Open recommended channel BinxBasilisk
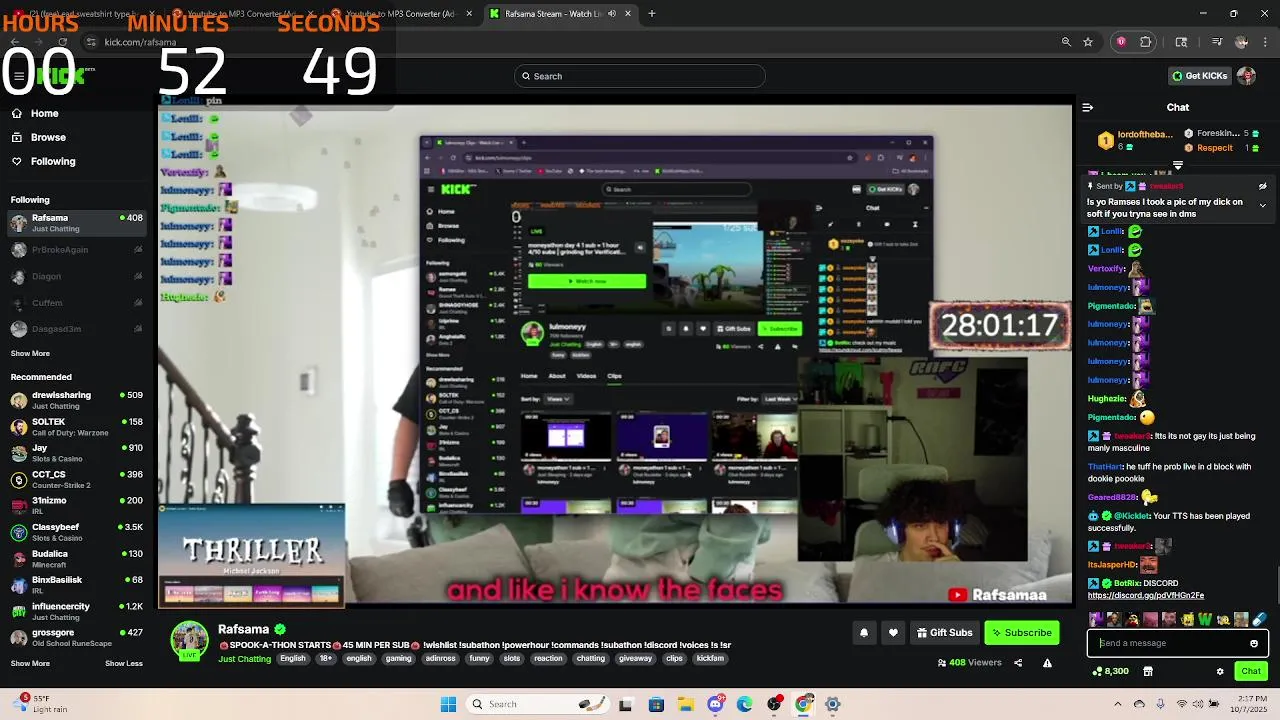The width and height of the screenshot is (1280, 720). [x=77, y=585]
